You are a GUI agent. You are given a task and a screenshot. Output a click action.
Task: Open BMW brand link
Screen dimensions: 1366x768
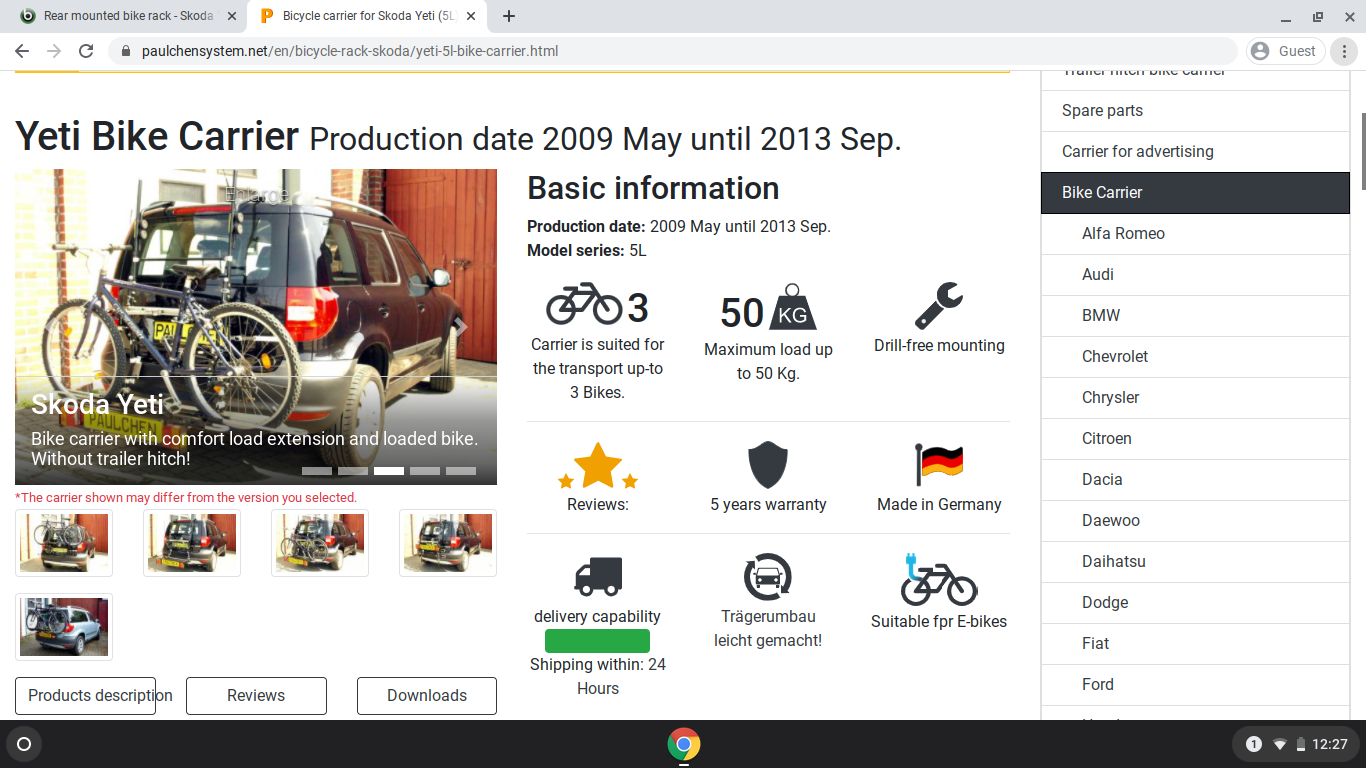tap(1195, 316)
